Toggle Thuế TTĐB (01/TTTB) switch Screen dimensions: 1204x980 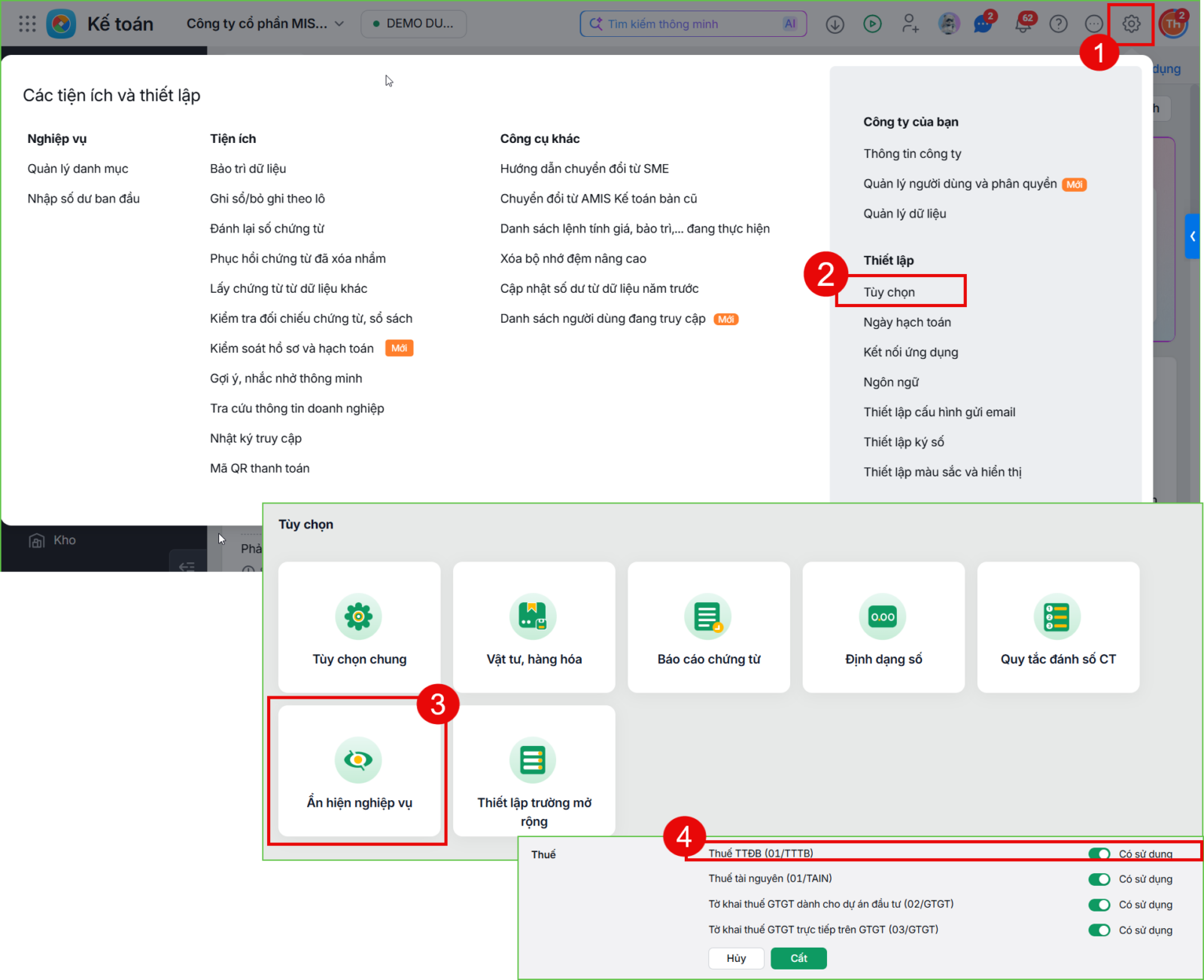[x=1099, y=854]
